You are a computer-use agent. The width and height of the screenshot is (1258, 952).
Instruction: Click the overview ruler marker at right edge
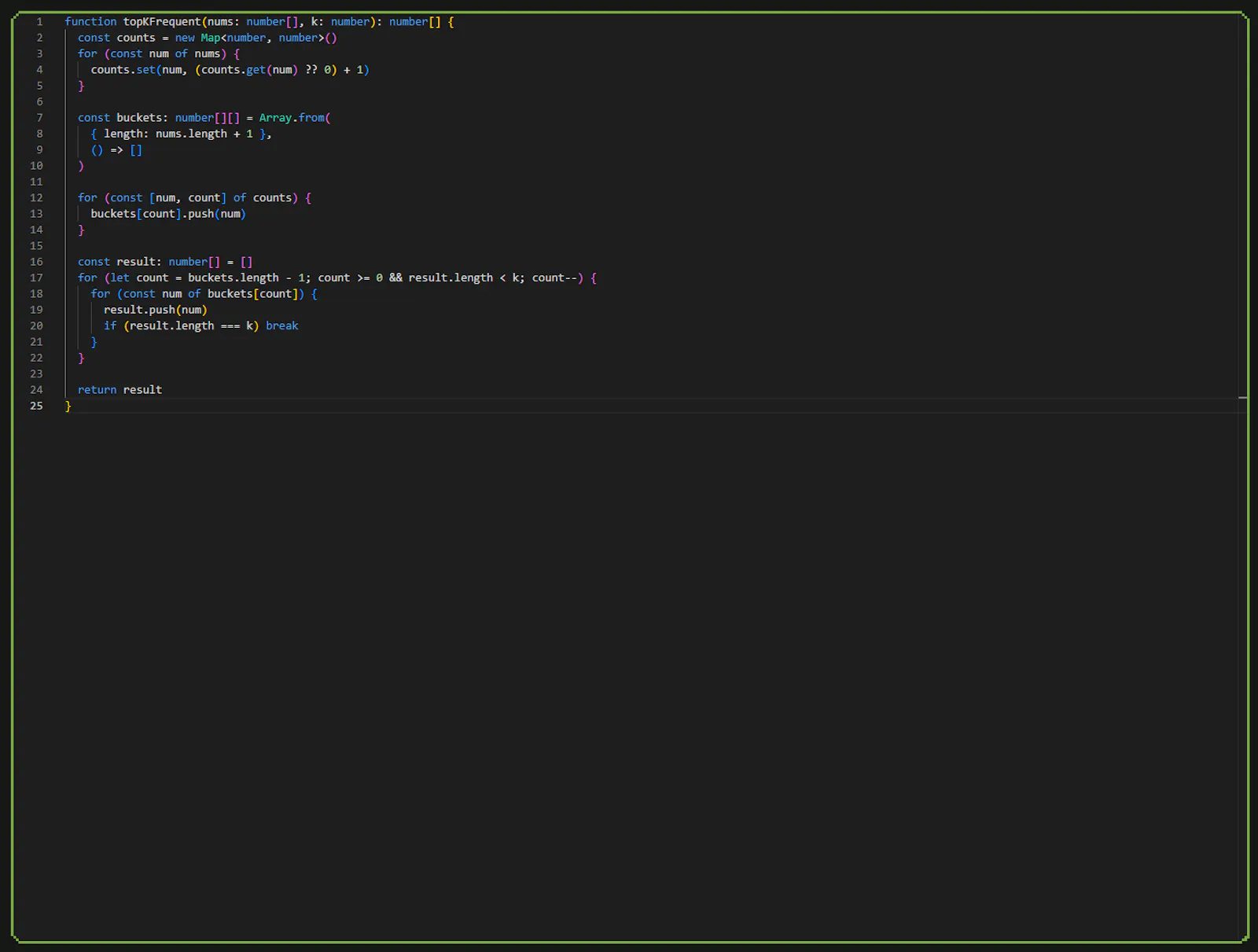click(x=1243, y=398)
